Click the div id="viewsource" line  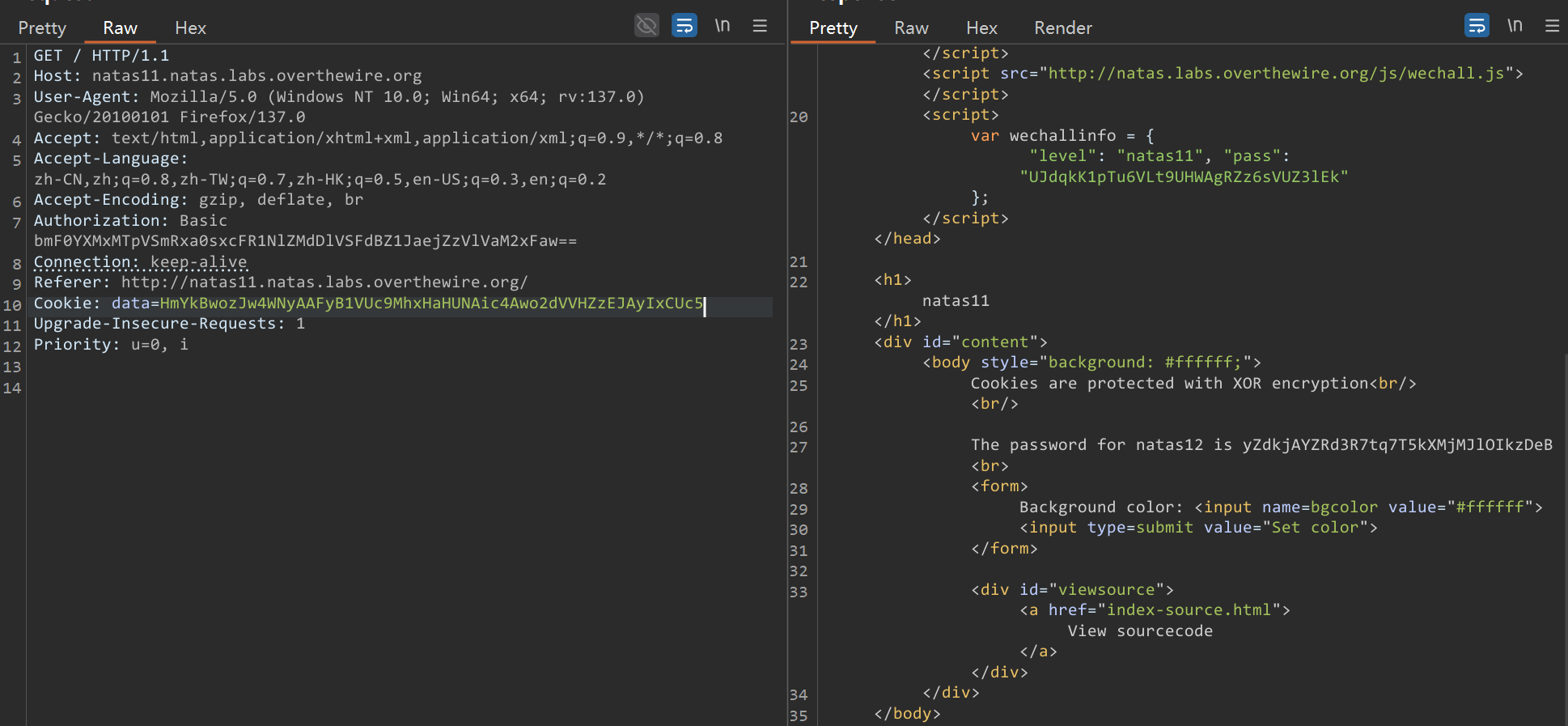pos(1072,590)
